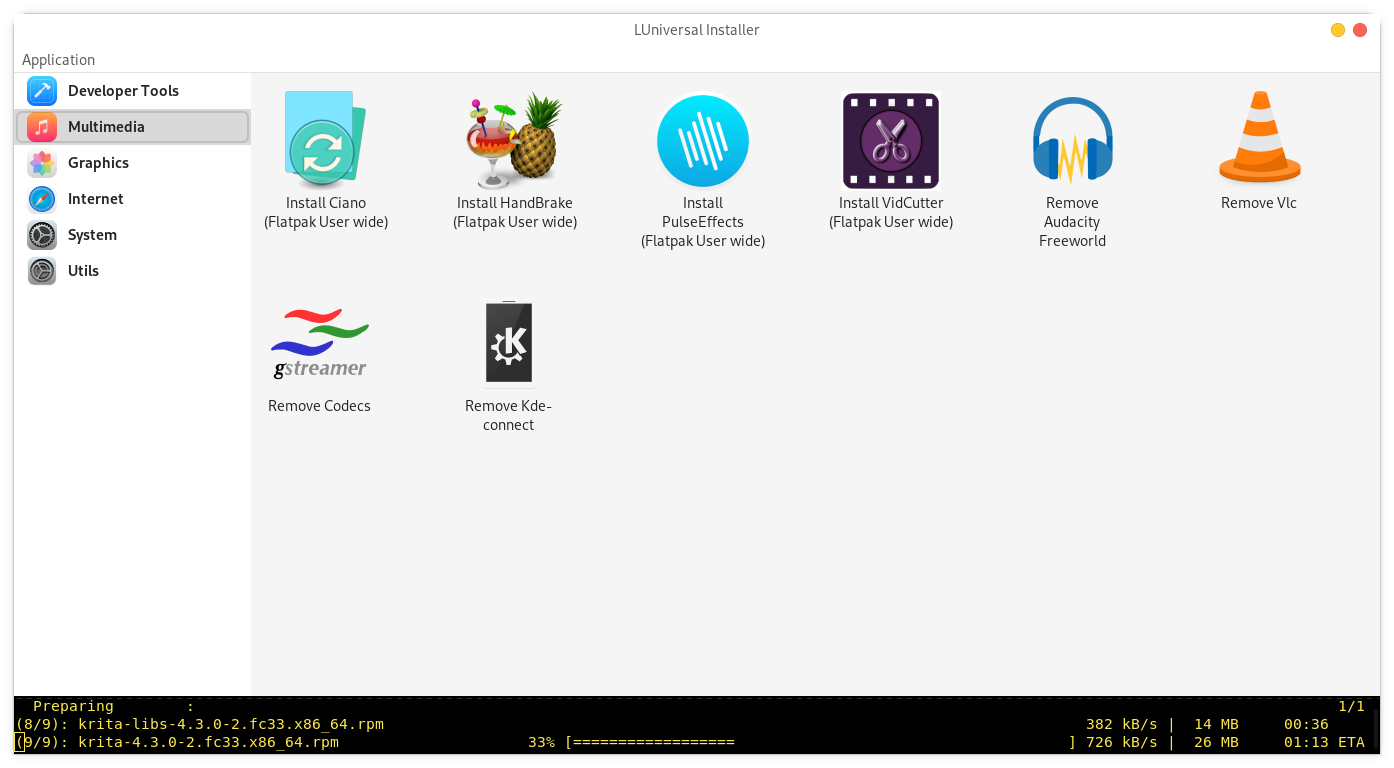Click the 01:13 ETA value
Image resolution: width=1394 pixels, height=768 pixels.
(1307, 742)
